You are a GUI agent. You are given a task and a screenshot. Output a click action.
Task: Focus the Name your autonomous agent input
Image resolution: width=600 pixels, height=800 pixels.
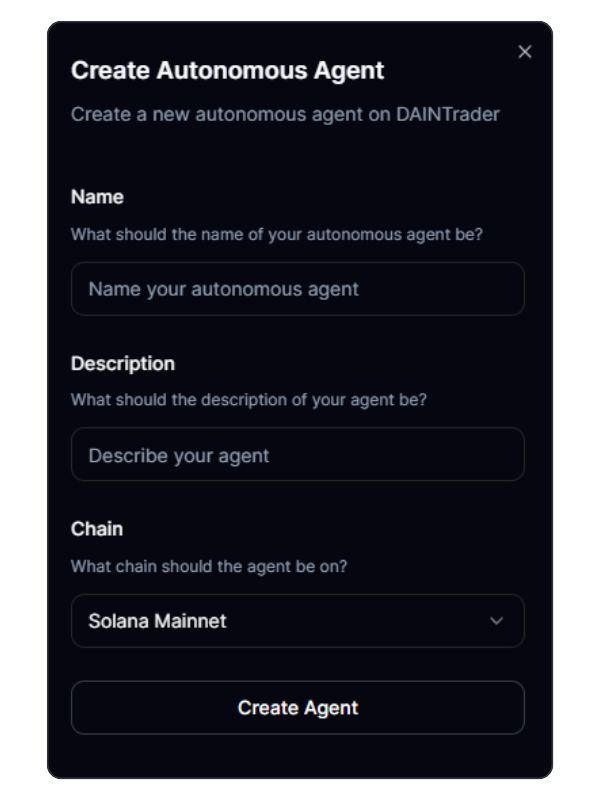pyautogui.click(x=297, y=288)
